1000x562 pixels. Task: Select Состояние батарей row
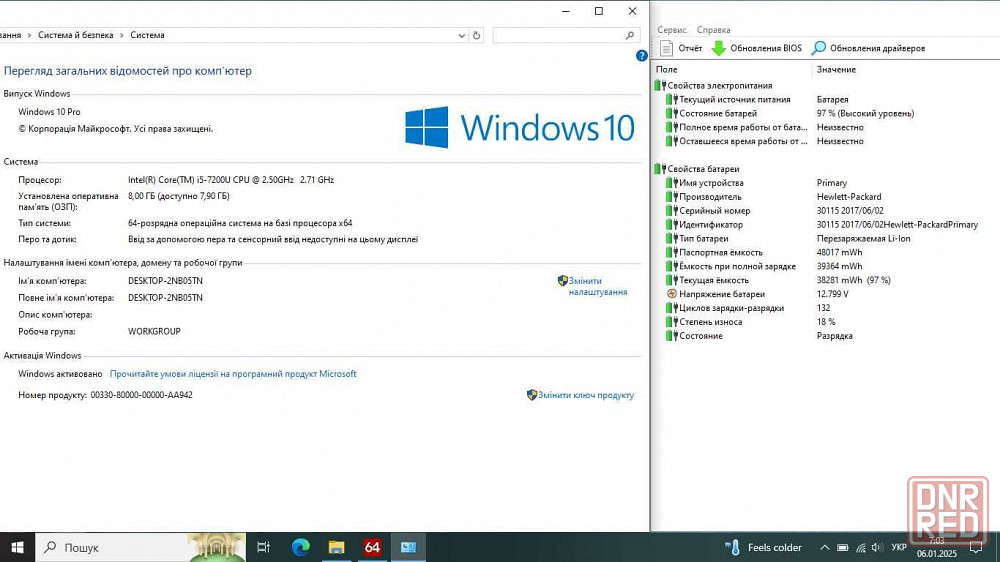click(823, 114)
